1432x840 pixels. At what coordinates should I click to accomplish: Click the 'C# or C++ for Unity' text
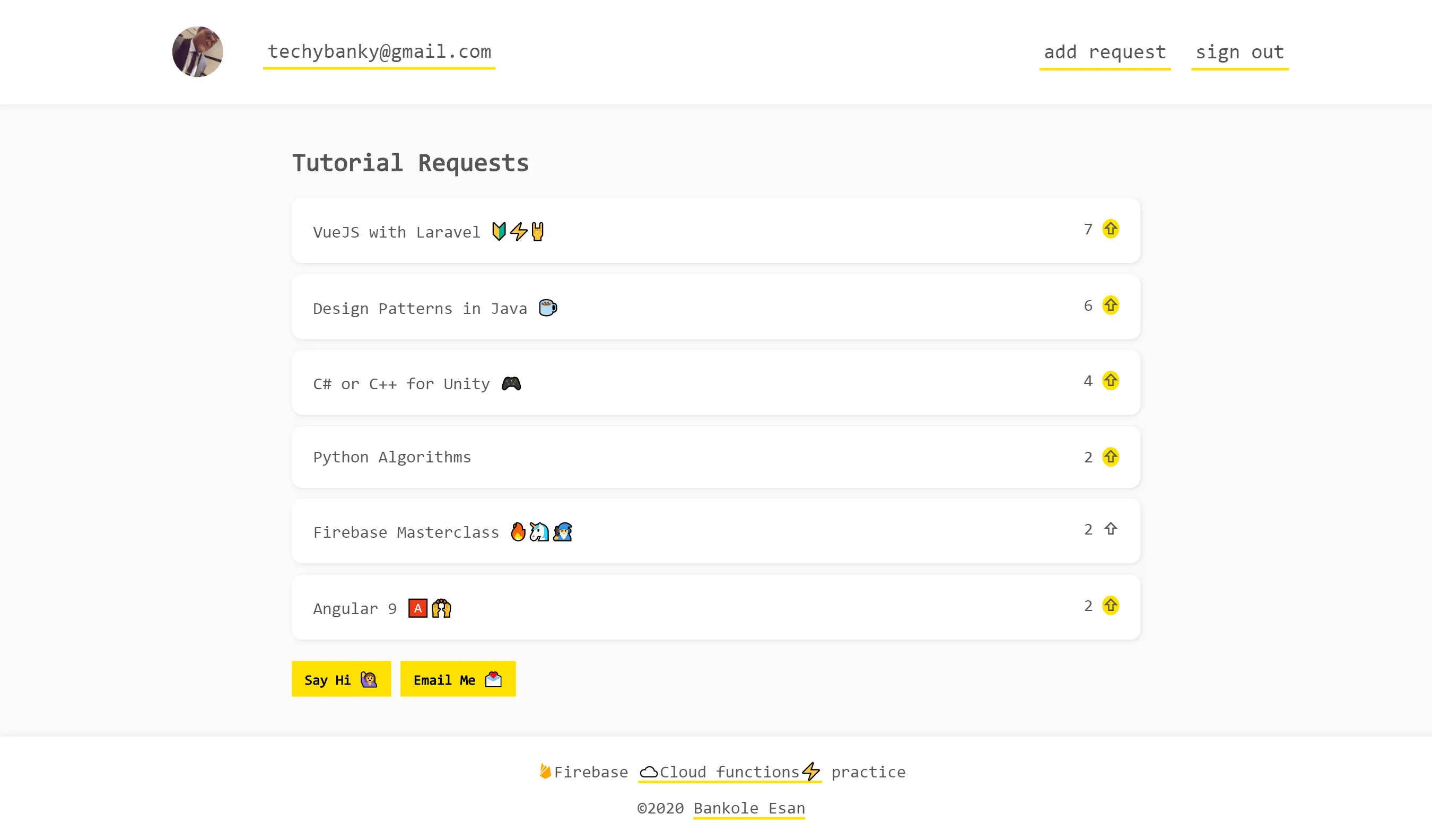point(401,384)
